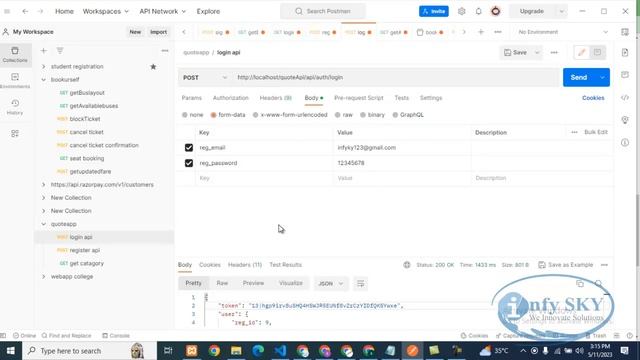This screenshot has width=640, height=360.
Task: Select x-www-form-urlencoded body type
Action: pos(290,115)
